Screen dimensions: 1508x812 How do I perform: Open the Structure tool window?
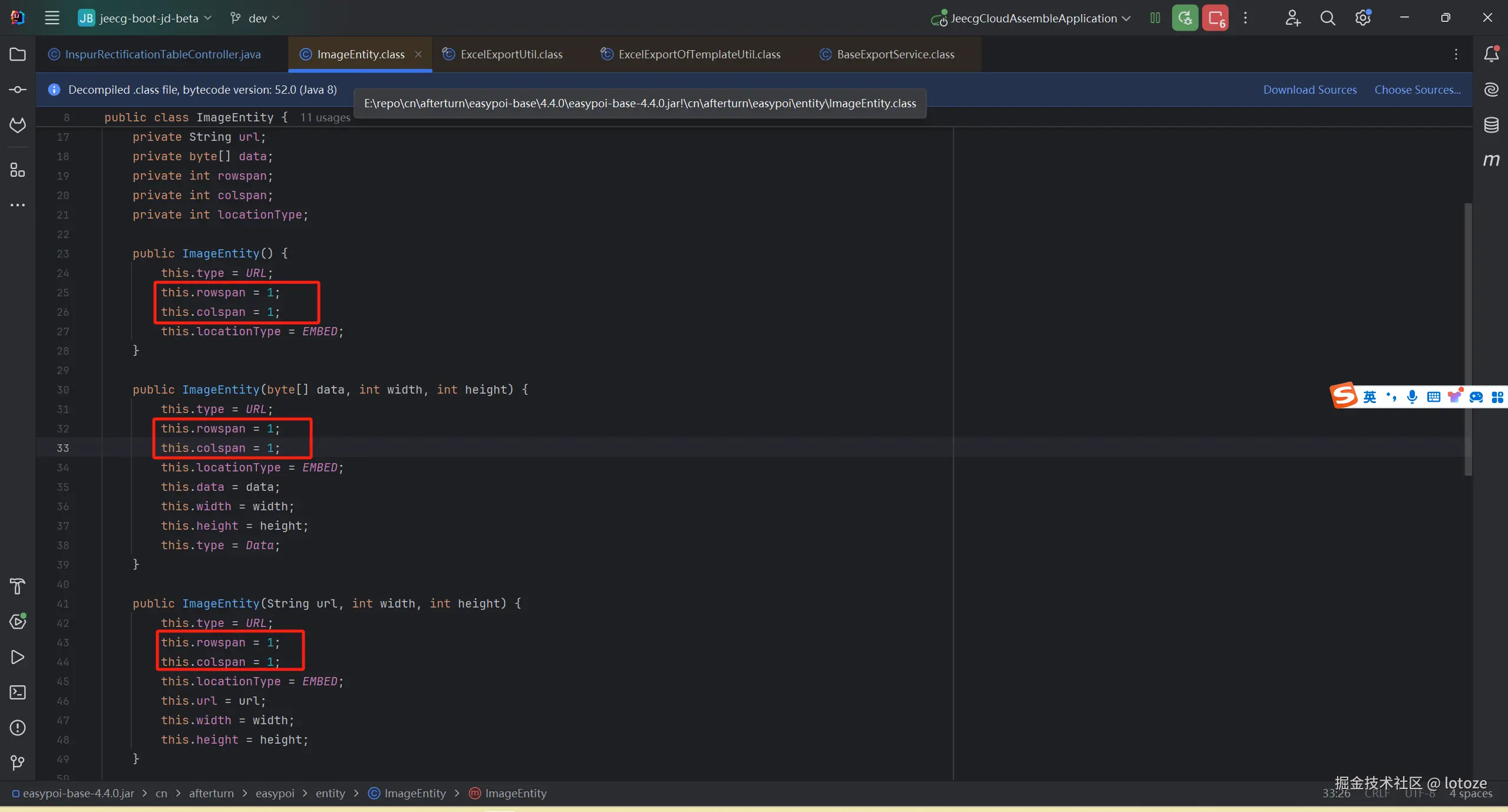click(18, 170)
